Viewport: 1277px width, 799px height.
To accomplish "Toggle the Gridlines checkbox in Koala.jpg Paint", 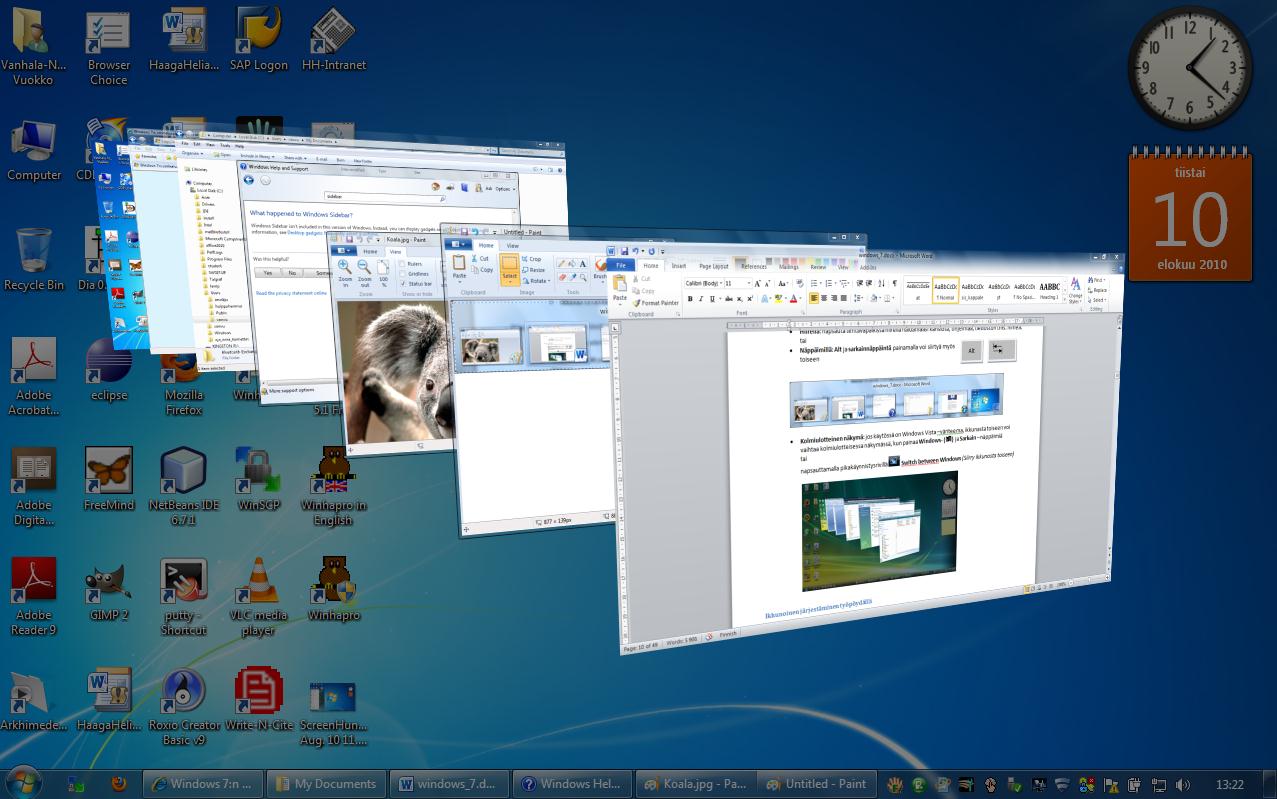I will click(402, 274).
